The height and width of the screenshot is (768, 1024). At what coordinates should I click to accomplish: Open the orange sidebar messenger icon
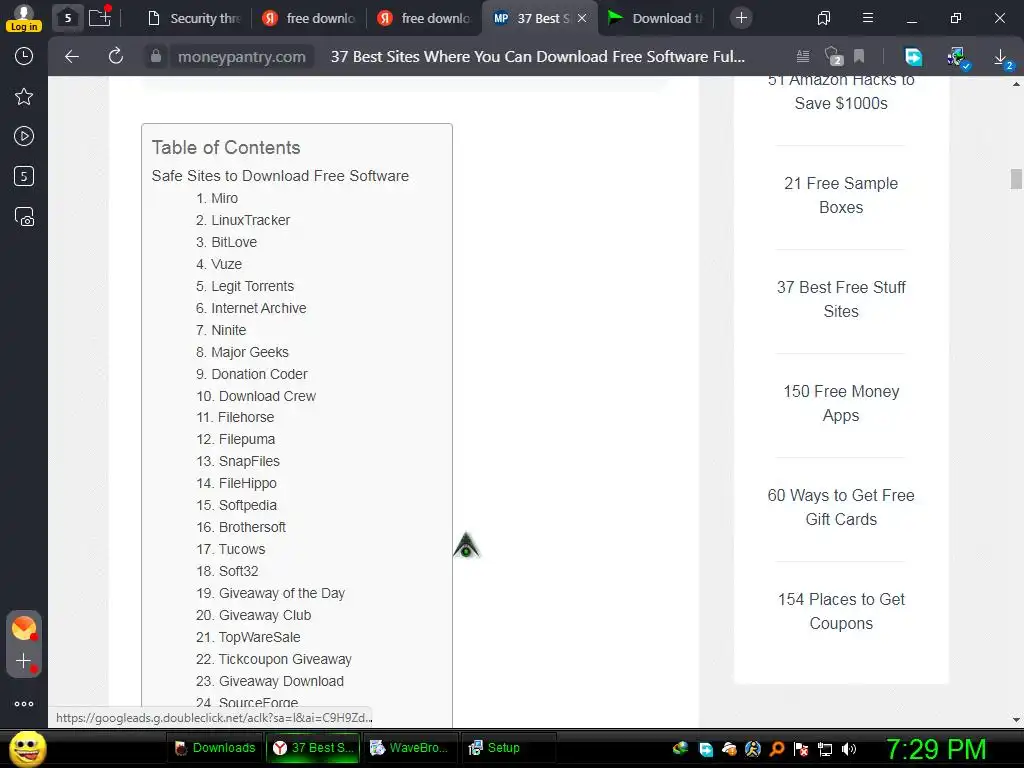24,628
